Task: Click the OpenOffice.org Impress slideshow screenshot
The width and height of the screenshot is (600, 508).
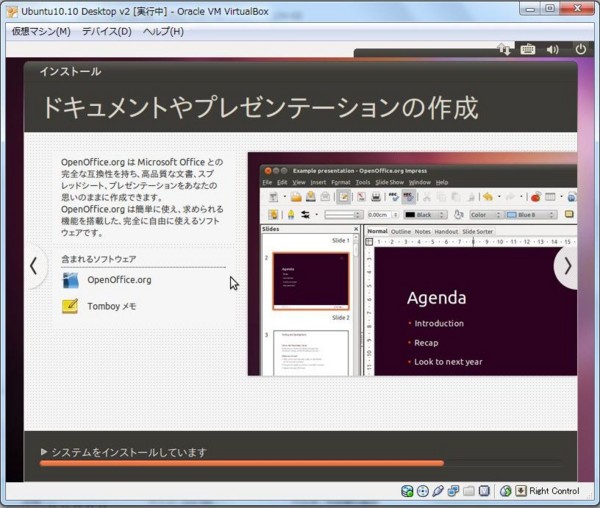Action: 412,264
